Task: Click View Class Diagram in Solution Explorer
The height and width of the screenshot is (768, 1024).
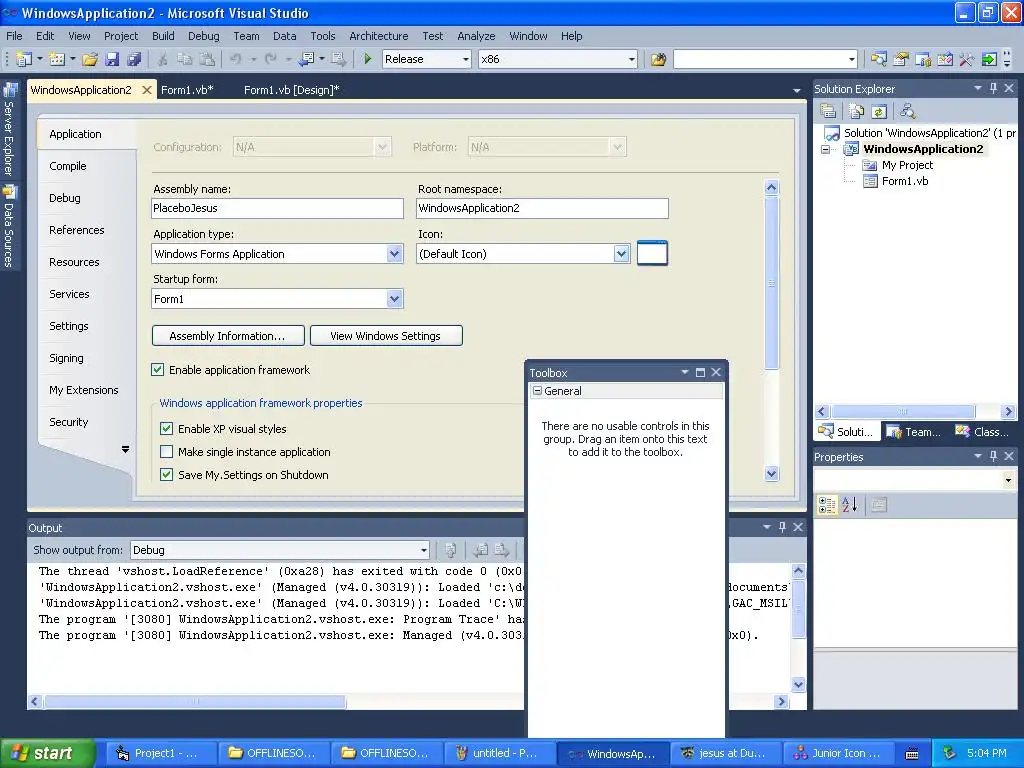Action: (907, 112)
